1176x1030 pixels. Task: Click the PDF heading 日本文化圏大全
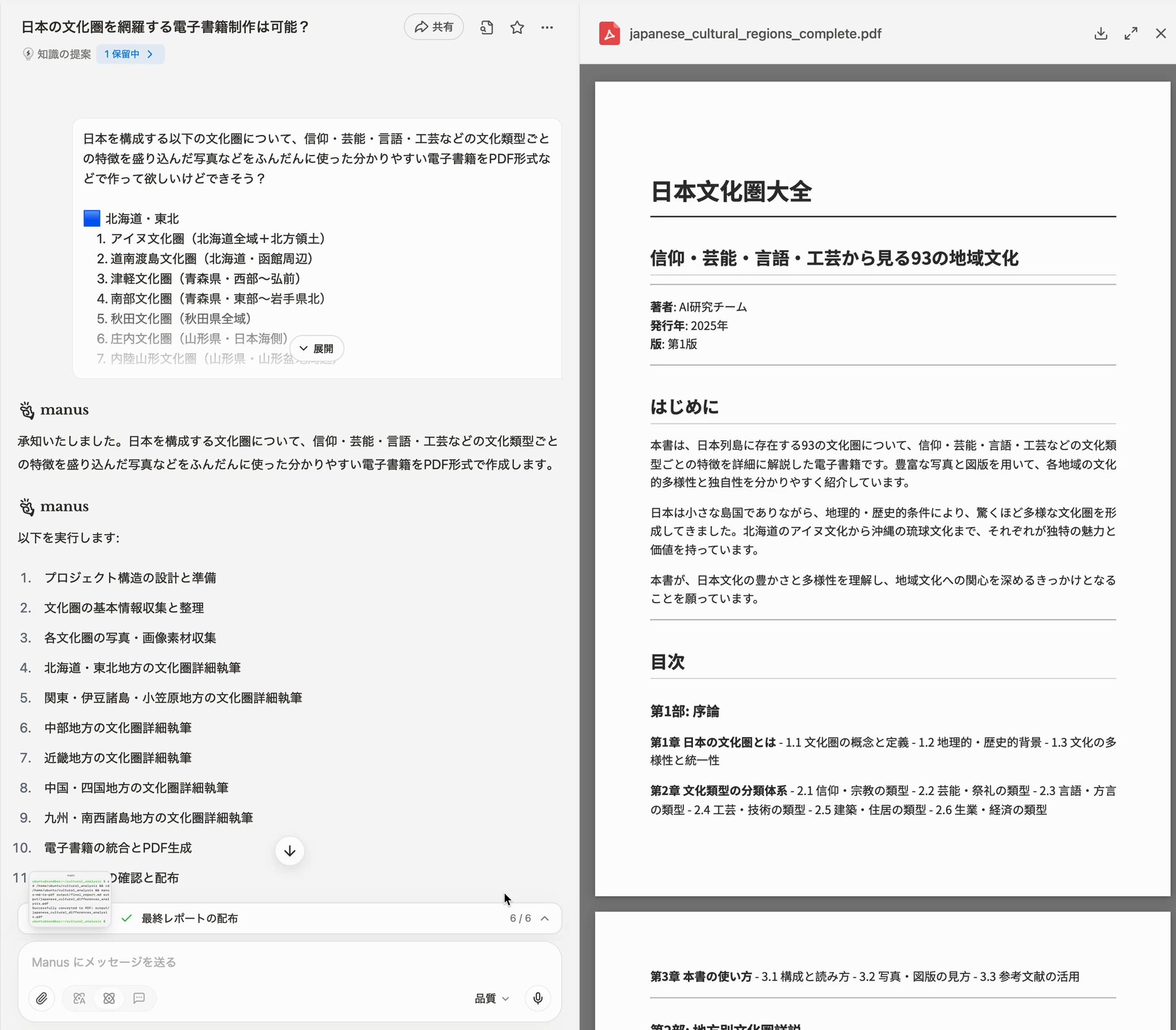(730, 191)
